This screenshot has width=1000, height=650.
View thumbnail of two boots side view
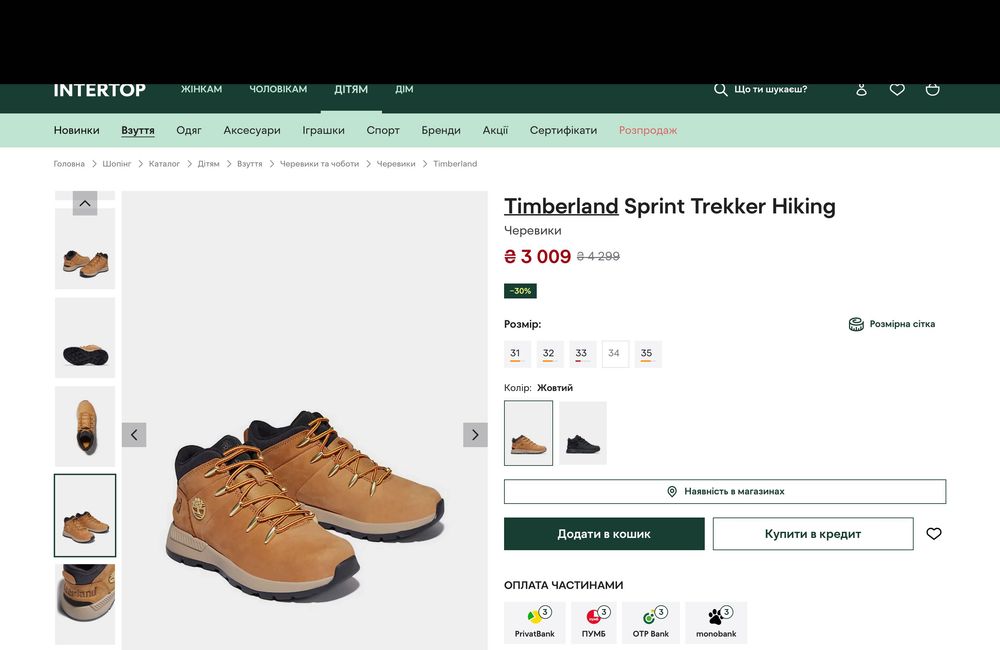tap(85, 249)
